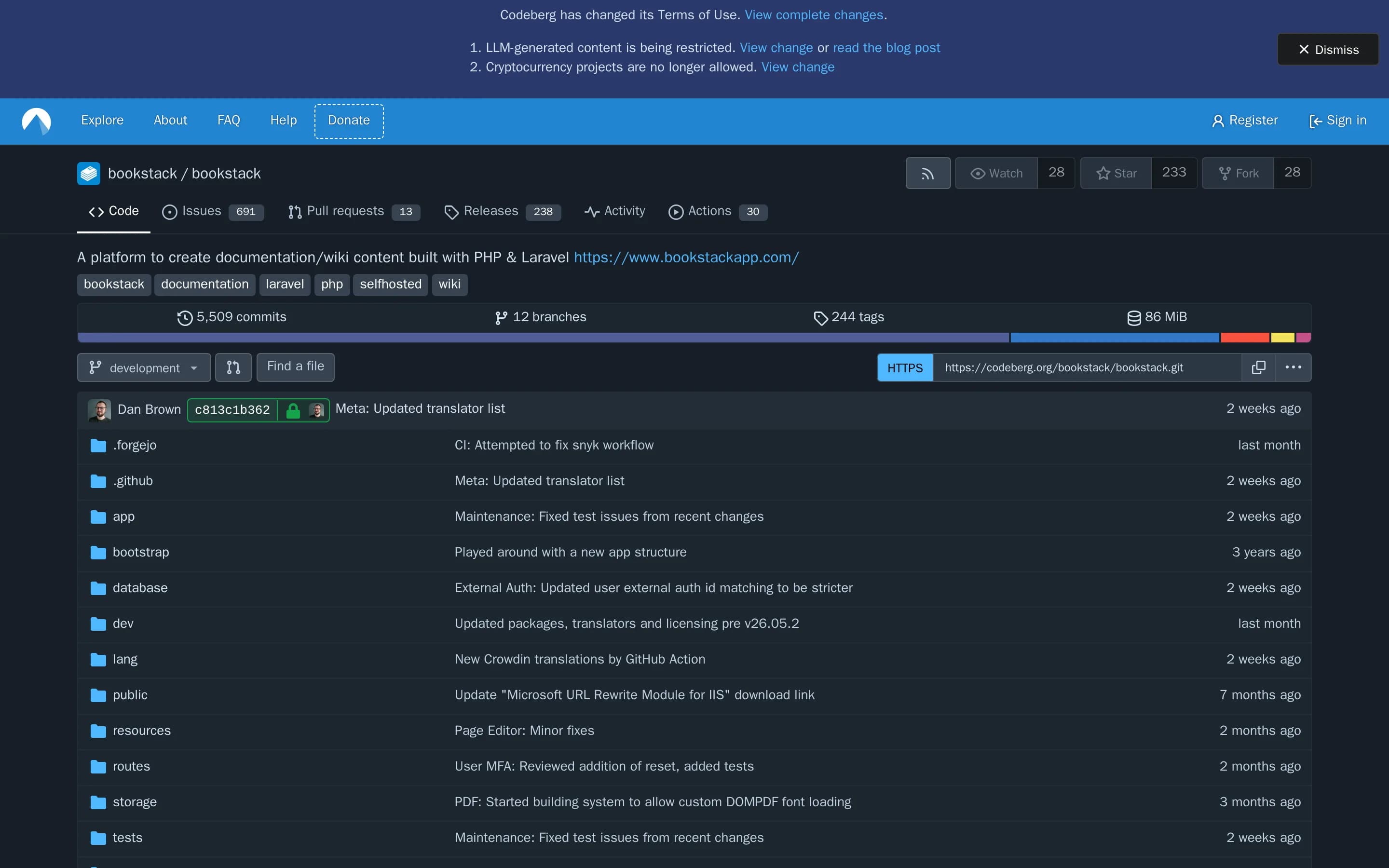Click the laravel topic tag
1389x868 pixels.
point(285,285)
